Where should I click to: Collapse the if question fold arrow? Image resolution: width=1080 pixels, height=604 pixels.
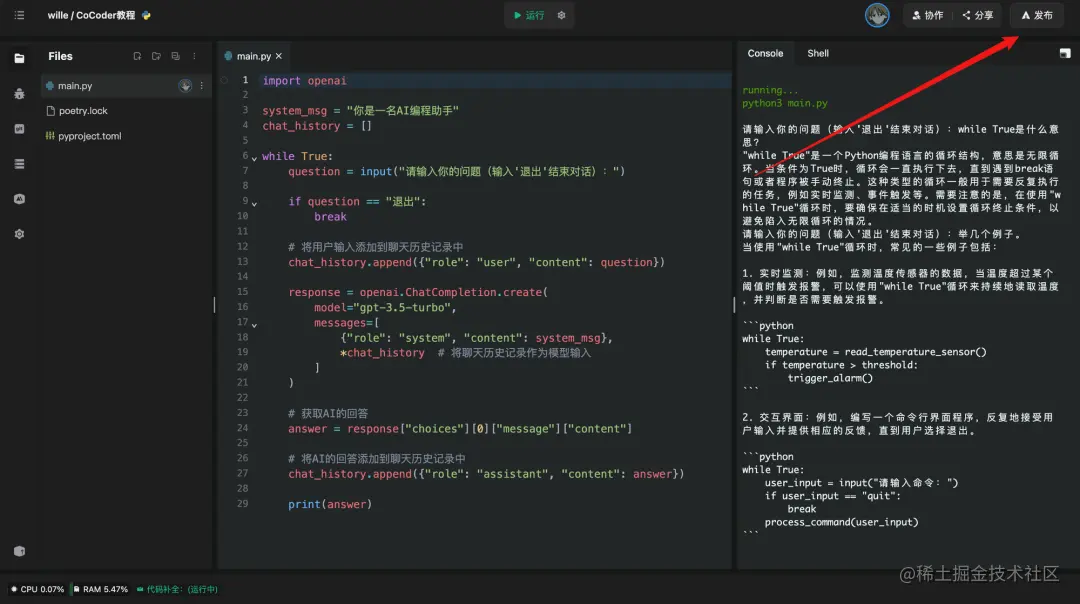click(x=254, y=204)
